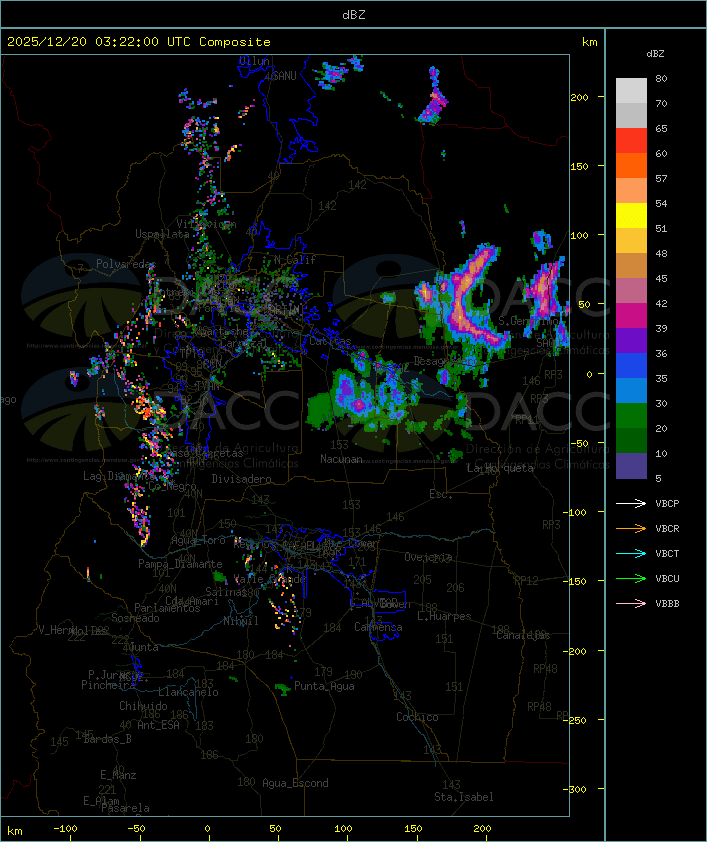Click the L.Huarpes place label
This screenshot has height=842, width=707.
click(444, 616)
